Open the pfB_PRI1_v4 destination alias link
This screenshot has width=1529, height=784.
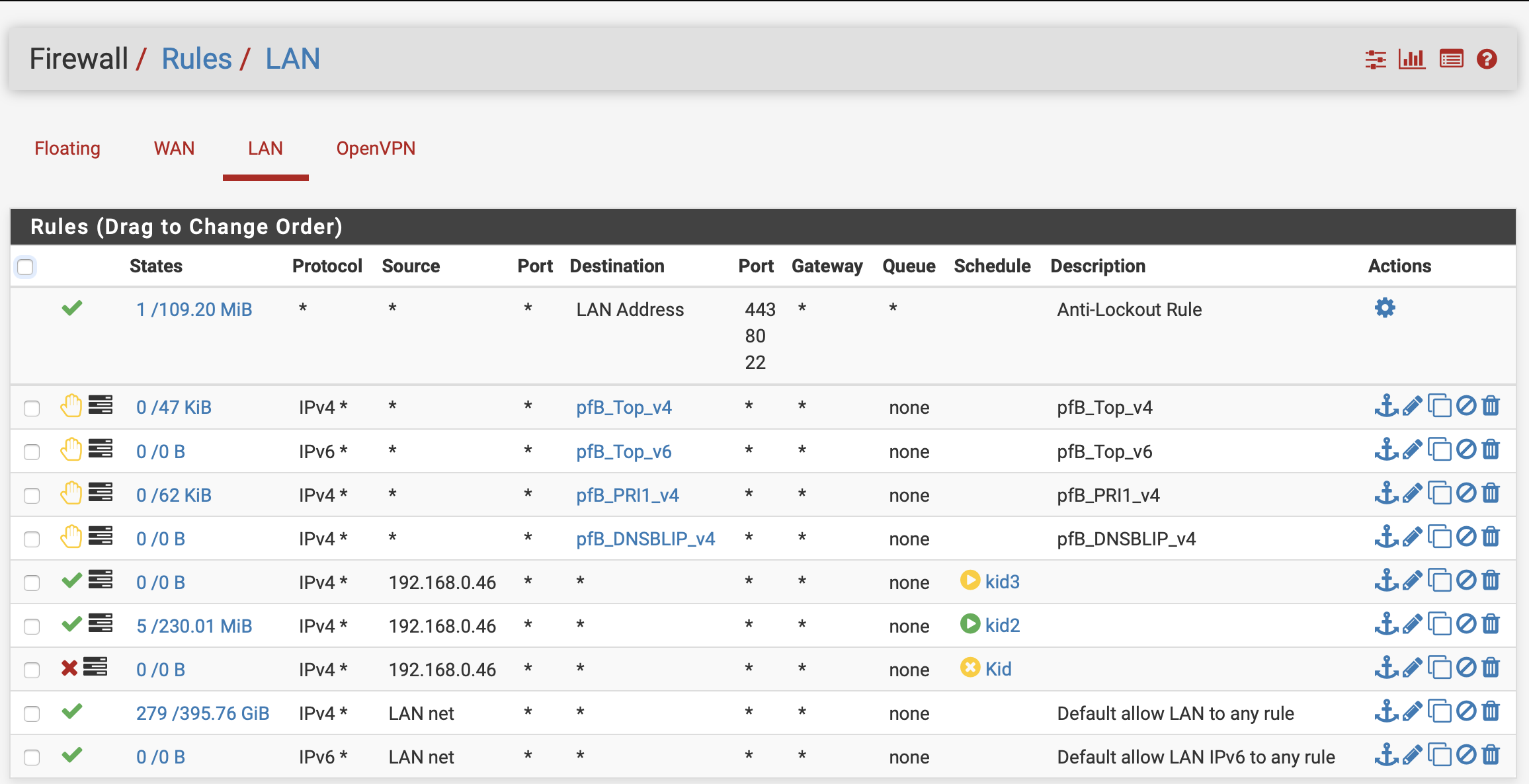[628, 495]
